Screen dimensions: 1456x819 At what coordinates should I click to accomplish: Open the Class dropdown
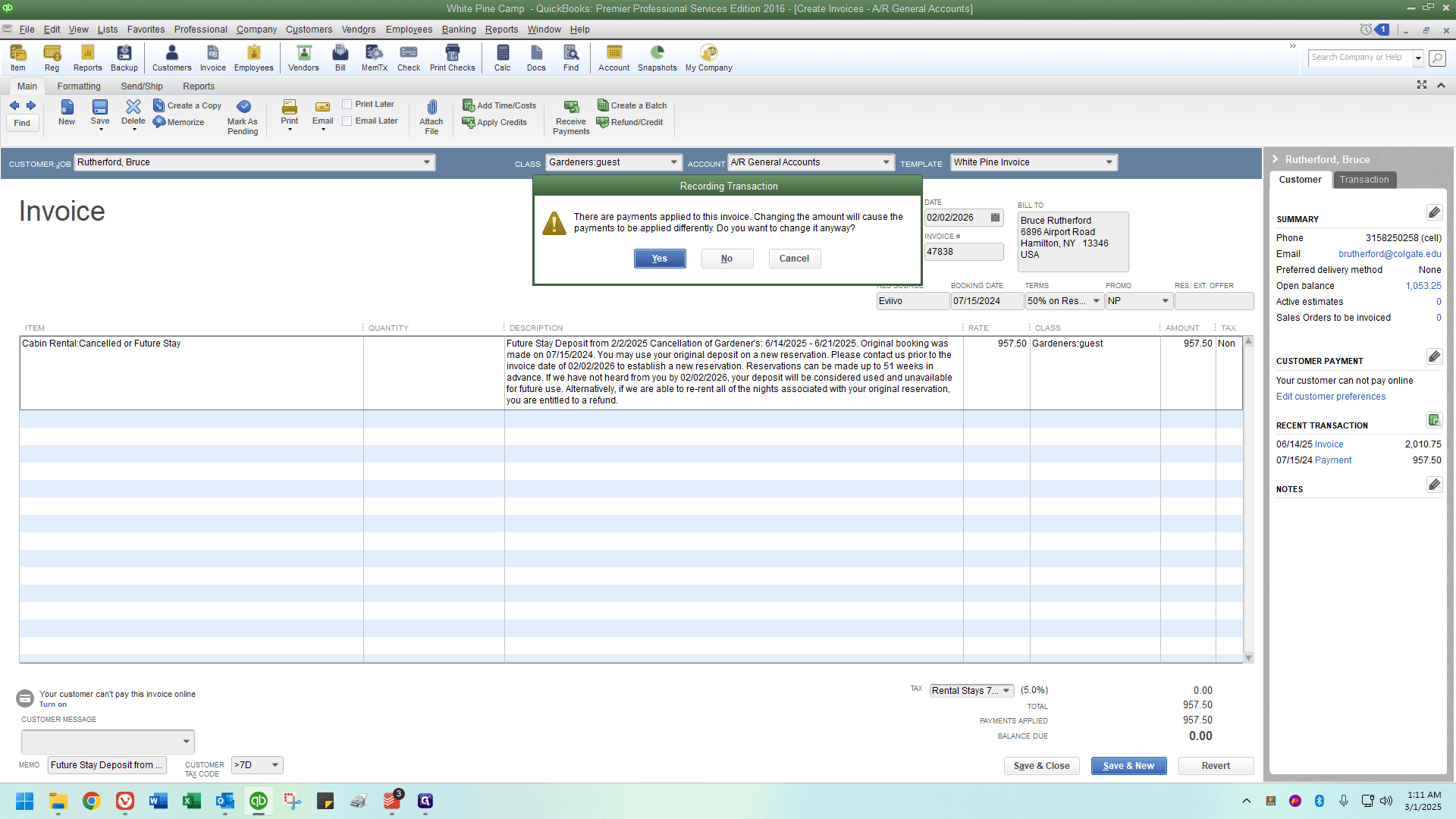pyautogui.click(x=674, y=162)
